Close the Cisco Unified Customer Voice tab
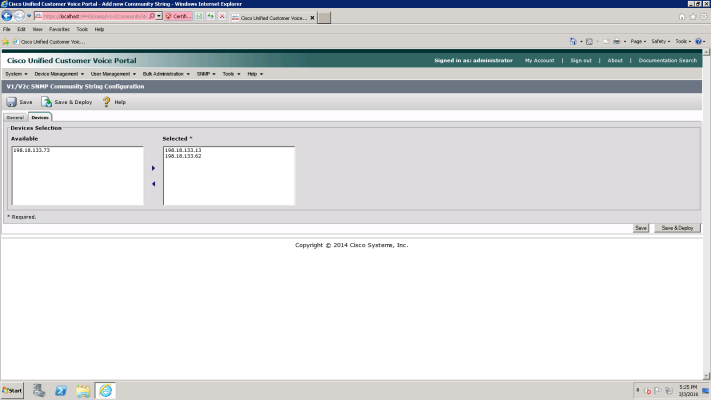 (312, 18)
